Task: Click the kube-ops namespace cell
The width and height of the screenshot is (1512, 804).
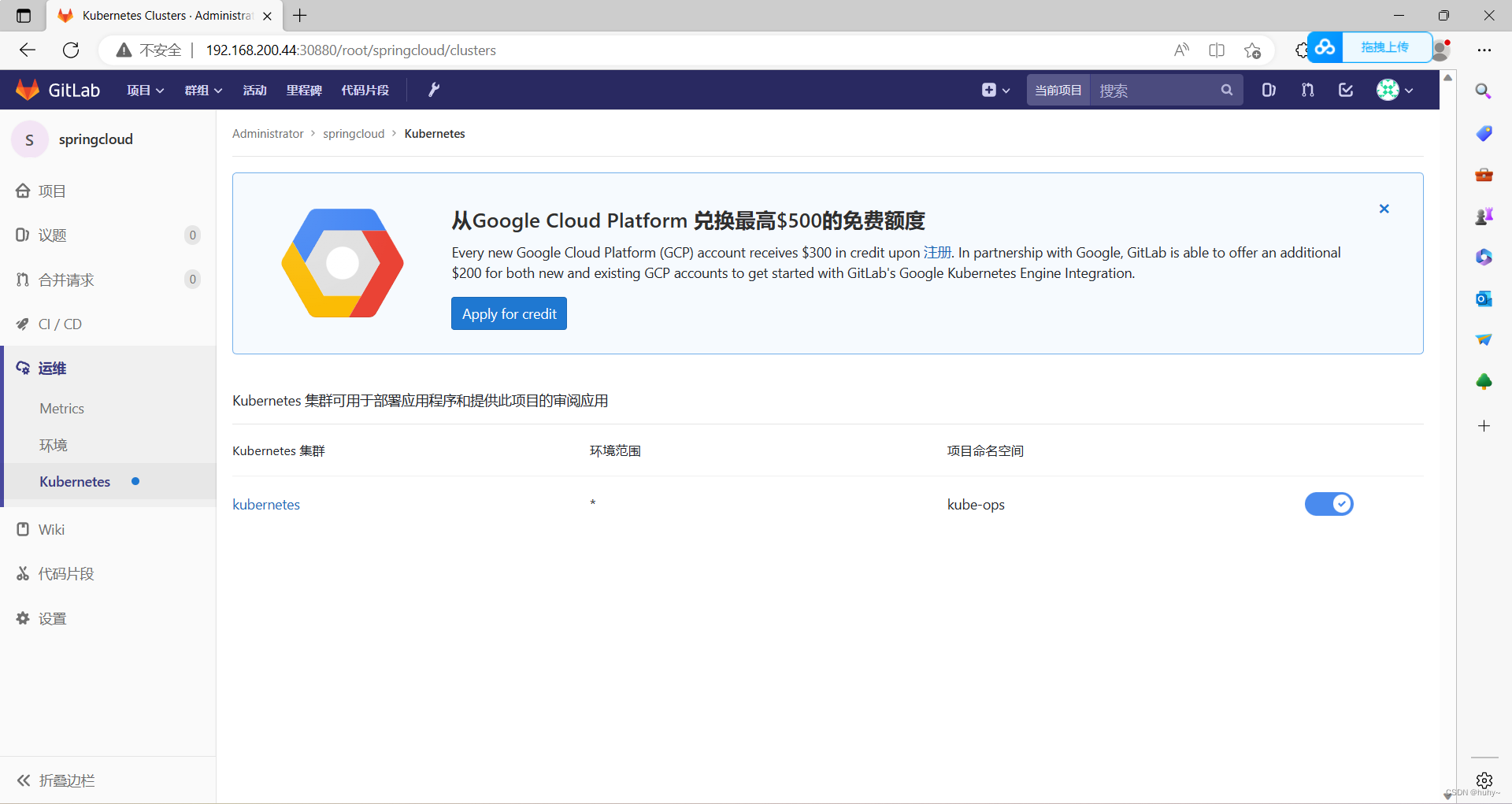Action: click(976, 505)
